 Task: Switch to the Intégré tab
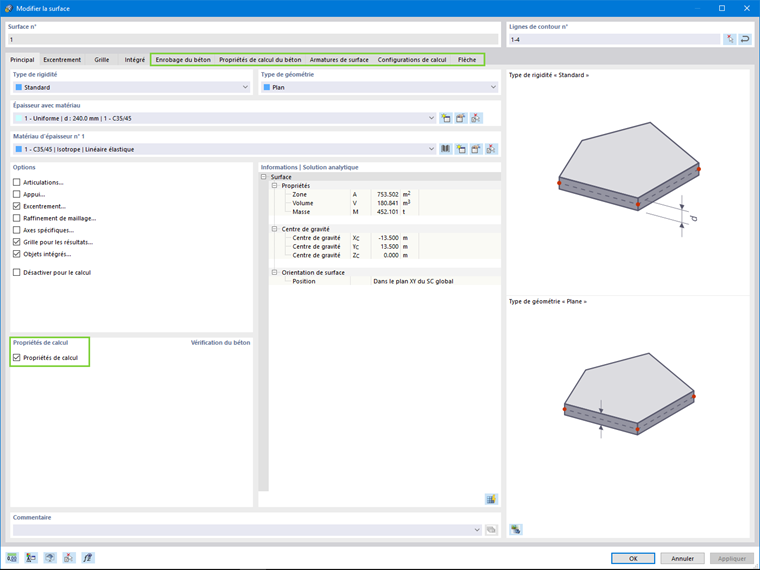(x=135, y=60)
